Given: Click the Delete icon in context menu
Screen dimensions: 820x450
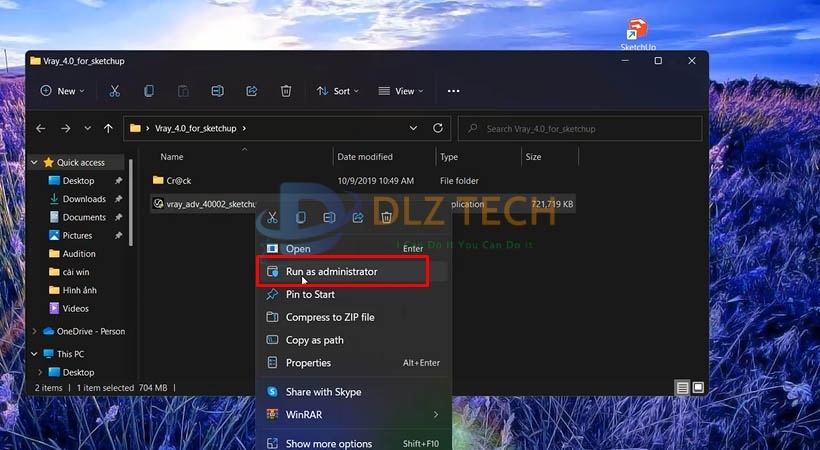Looking at the screenshot, I should (386, 217).
